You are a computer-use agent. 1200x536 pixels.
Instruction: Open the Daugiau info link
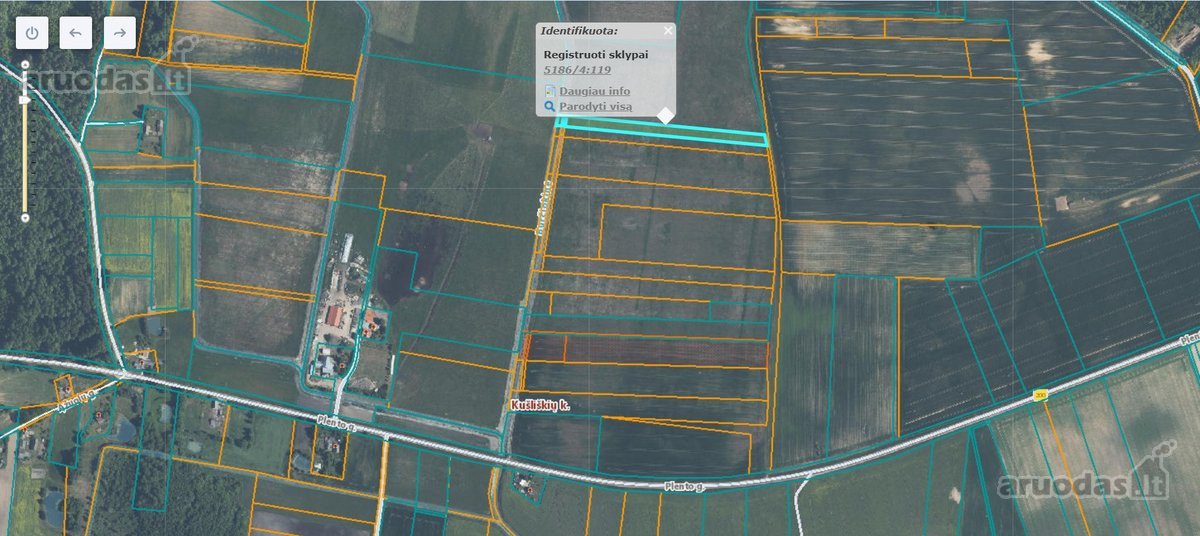[x=595, y=91]
